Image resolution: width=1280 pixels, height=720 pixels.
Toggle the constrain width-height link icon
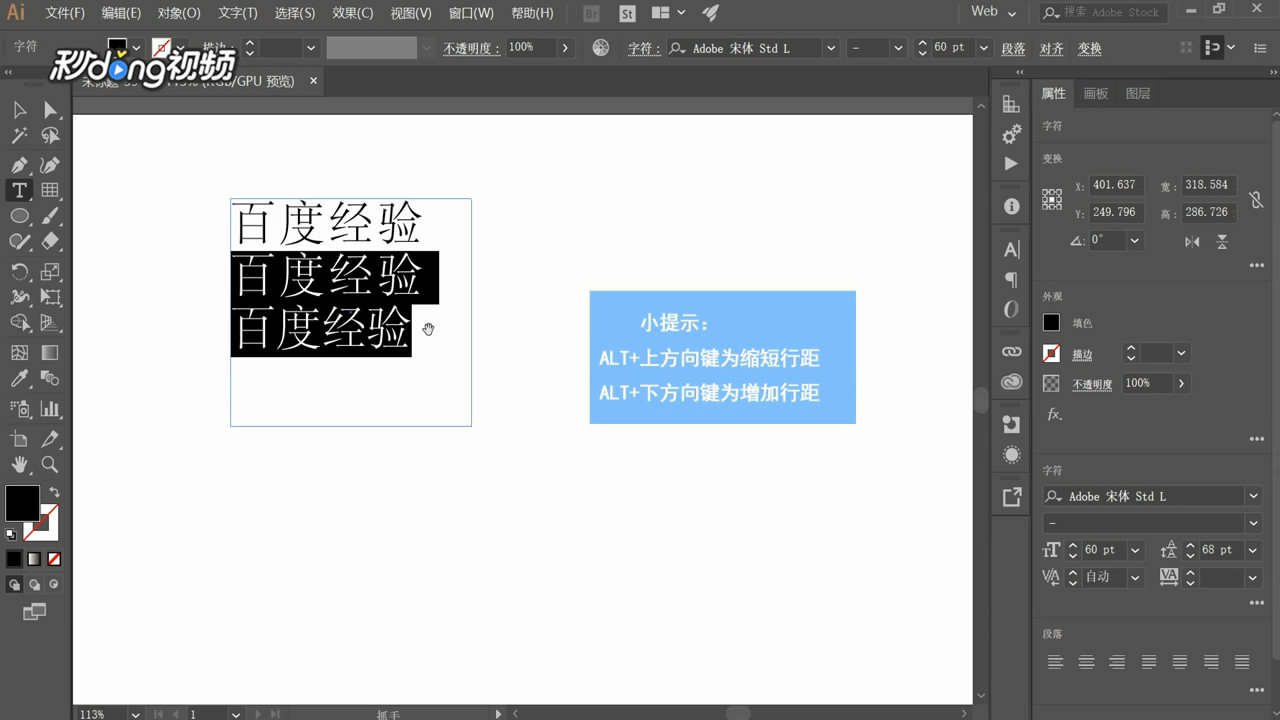[1255, 200]
